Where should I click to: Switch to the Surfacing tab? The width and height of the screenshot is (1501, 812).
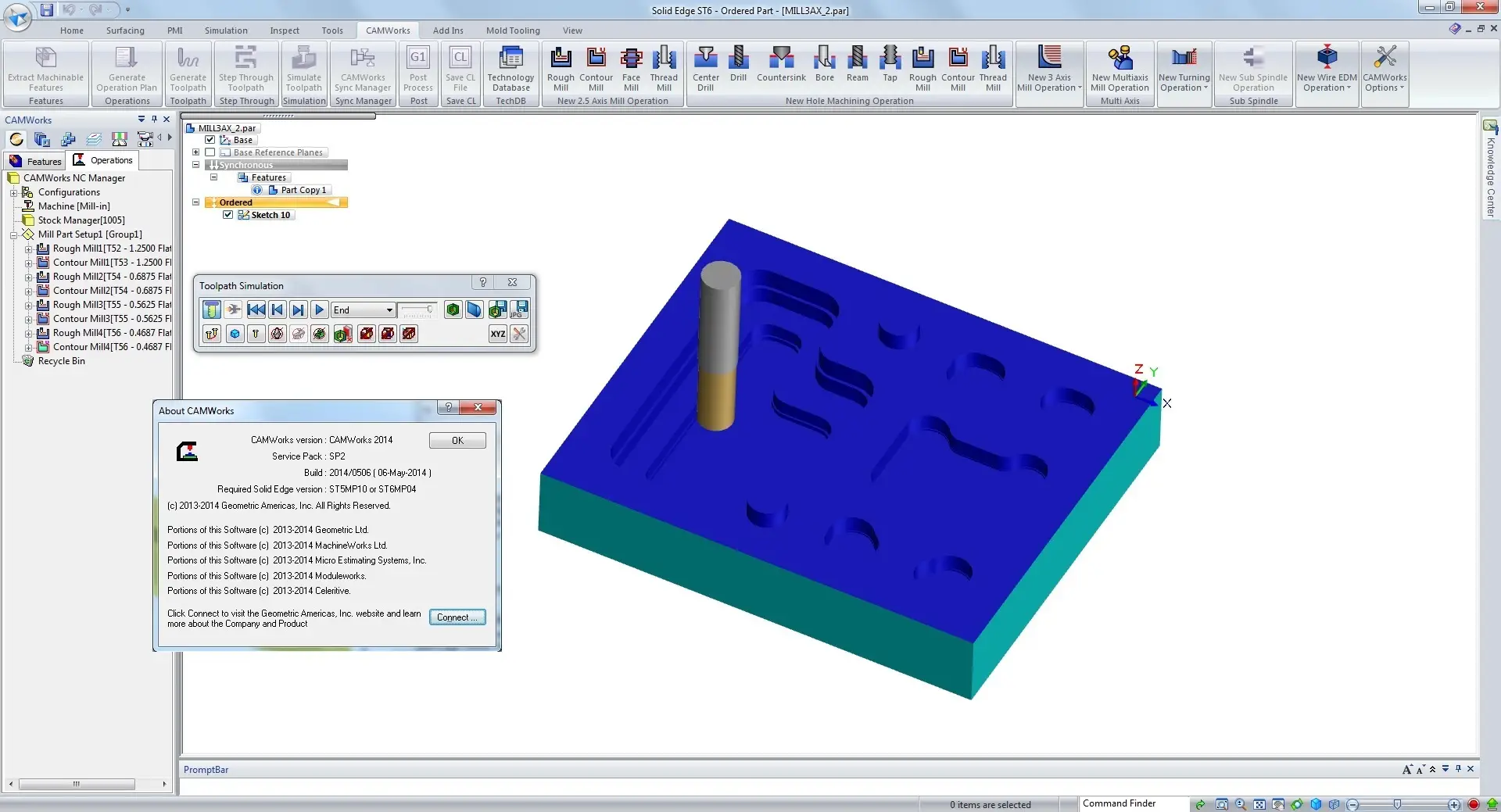125,30
